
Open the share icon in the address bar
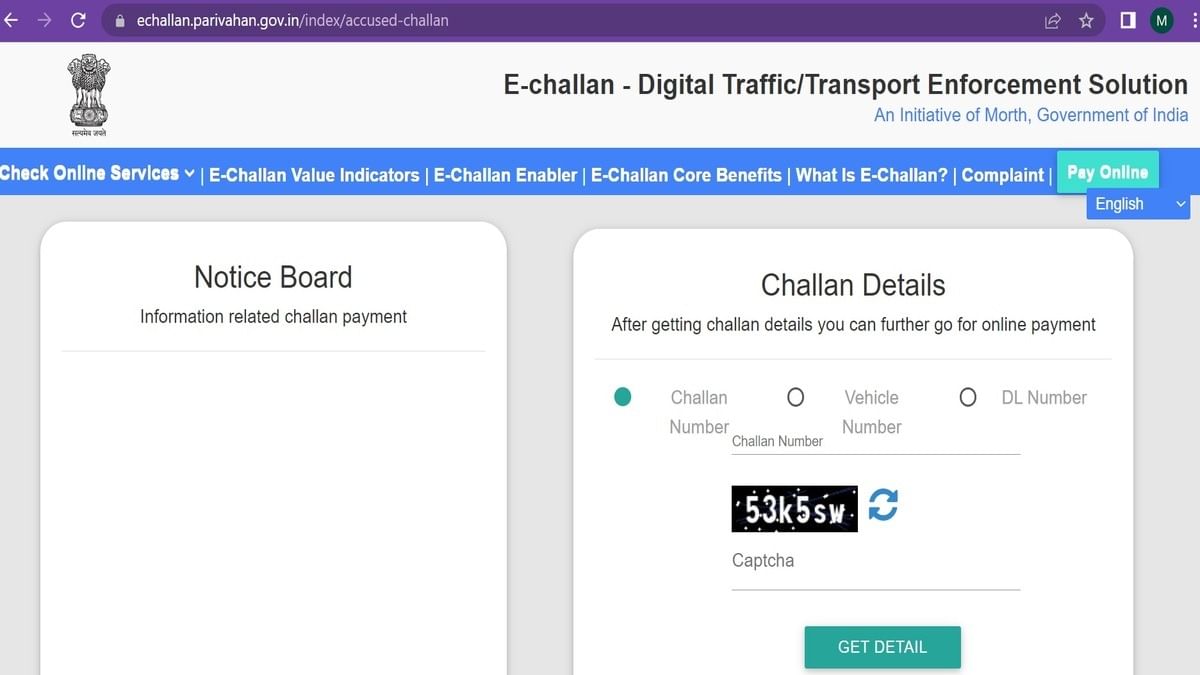point(1051,20)
